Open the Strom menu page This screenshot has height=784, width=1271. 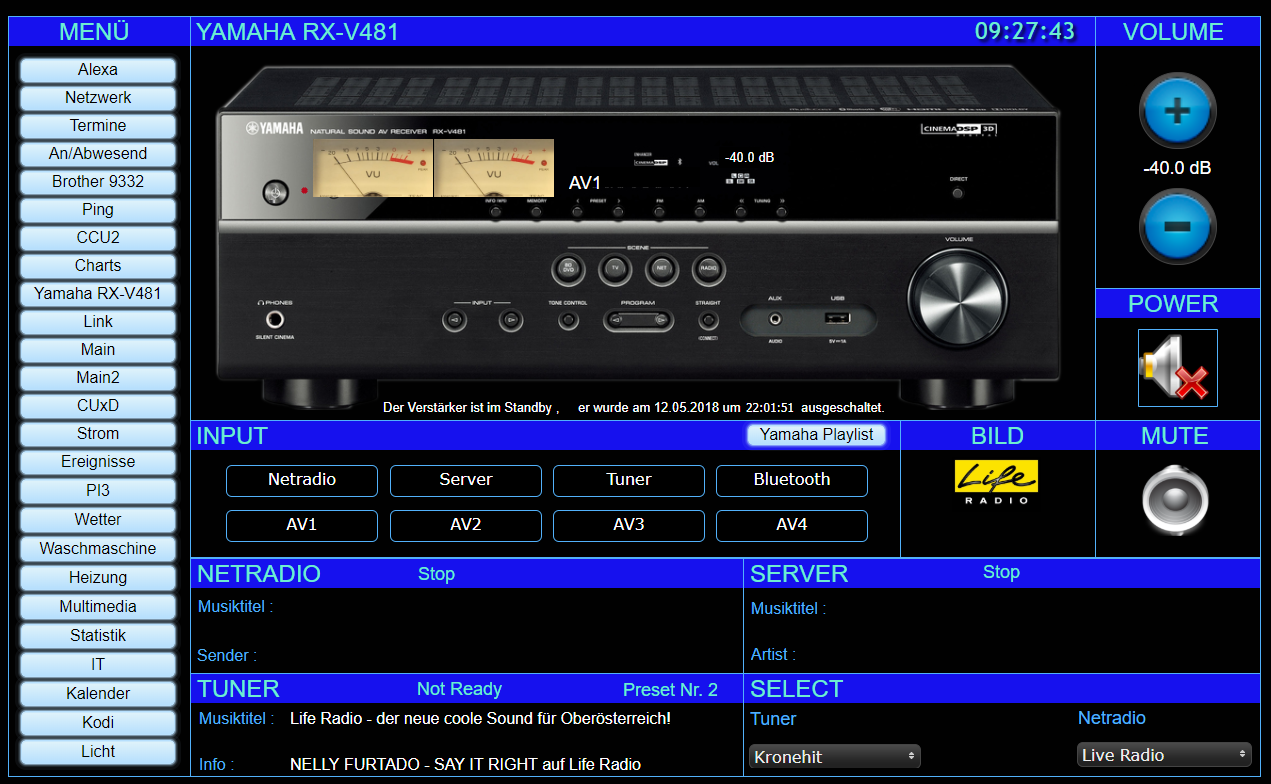click(x=98, y=434)
